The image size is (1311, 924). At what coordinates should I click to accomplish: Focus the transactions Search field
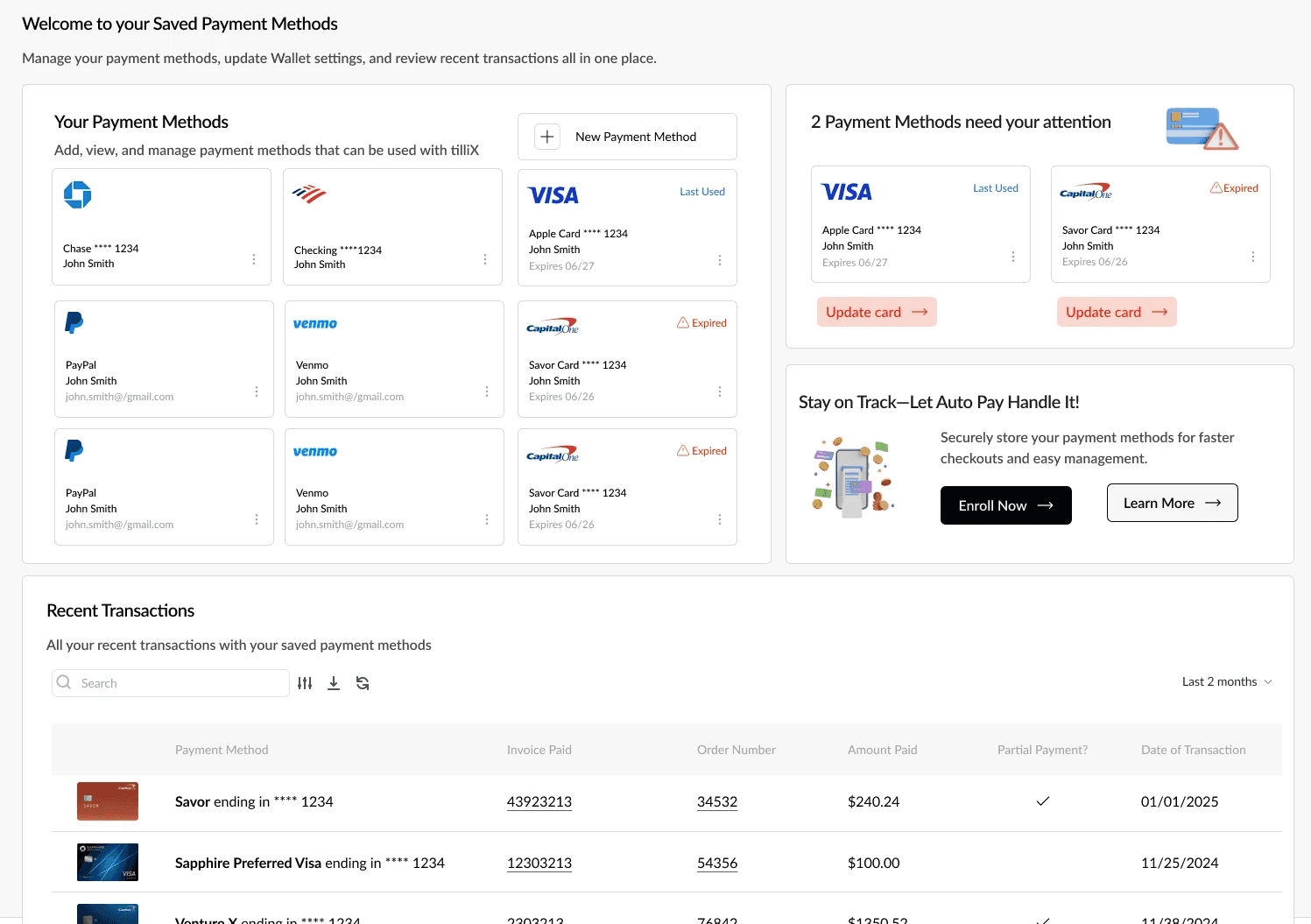[x=171, y=683]
